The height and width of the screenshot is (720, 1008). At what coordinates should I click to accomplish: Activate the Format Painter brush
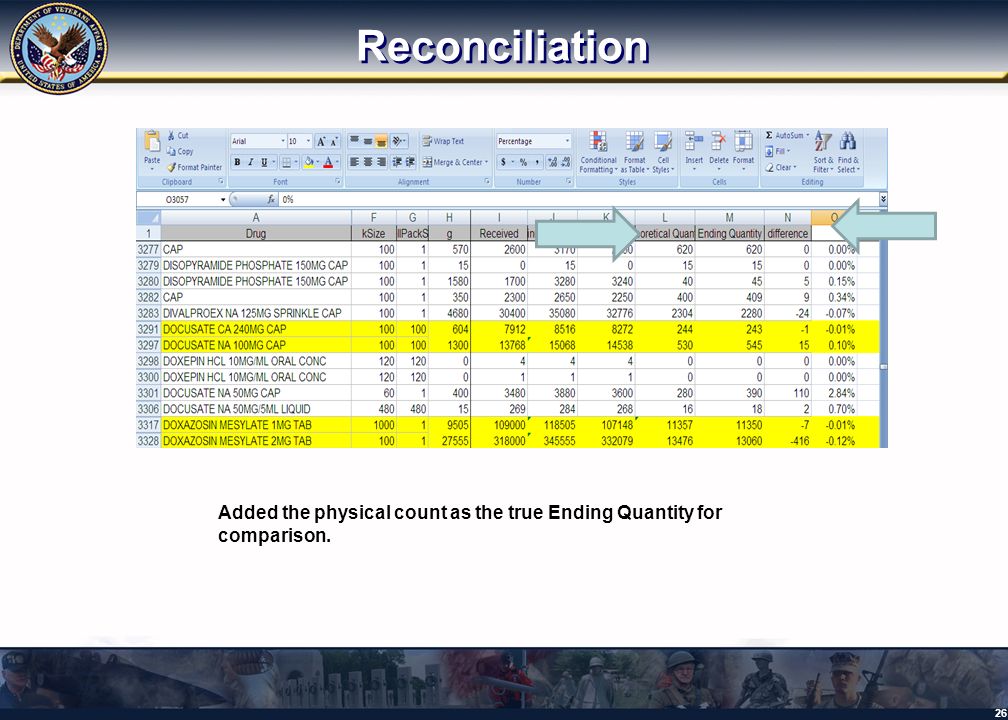tap(194, 167)
